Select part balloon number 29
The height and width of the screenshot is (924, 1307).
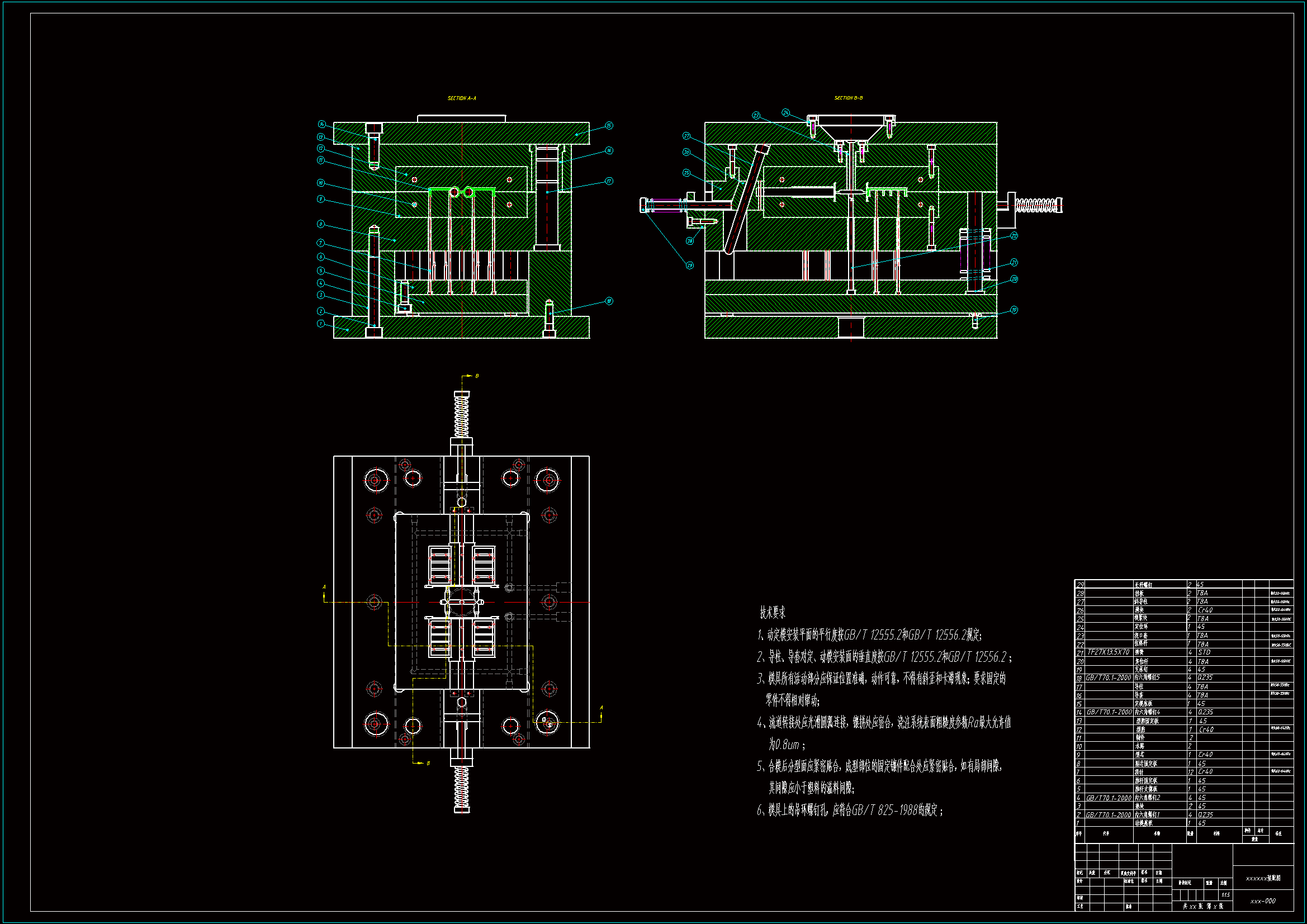pyautogui.click(x=689, y=266)
